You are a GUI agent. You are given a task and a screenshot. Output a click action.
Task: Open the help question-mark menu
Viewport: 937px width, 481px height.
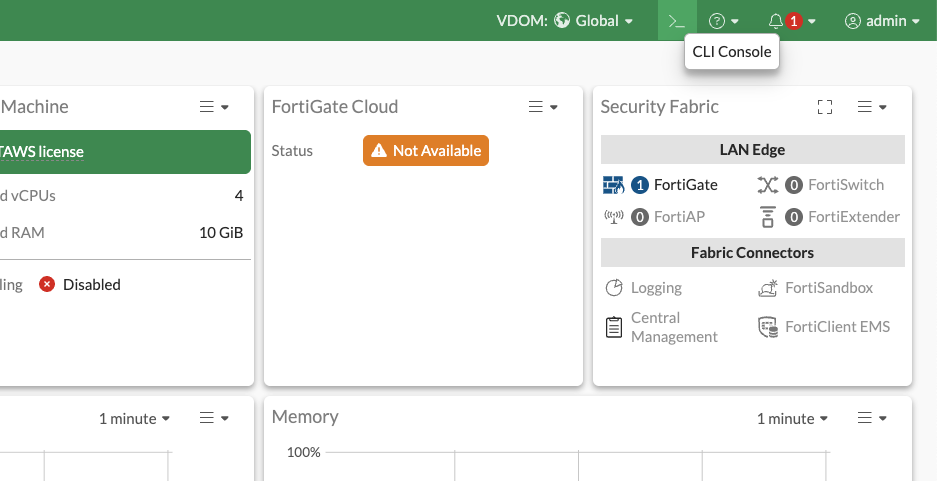[x=724, y=21]
